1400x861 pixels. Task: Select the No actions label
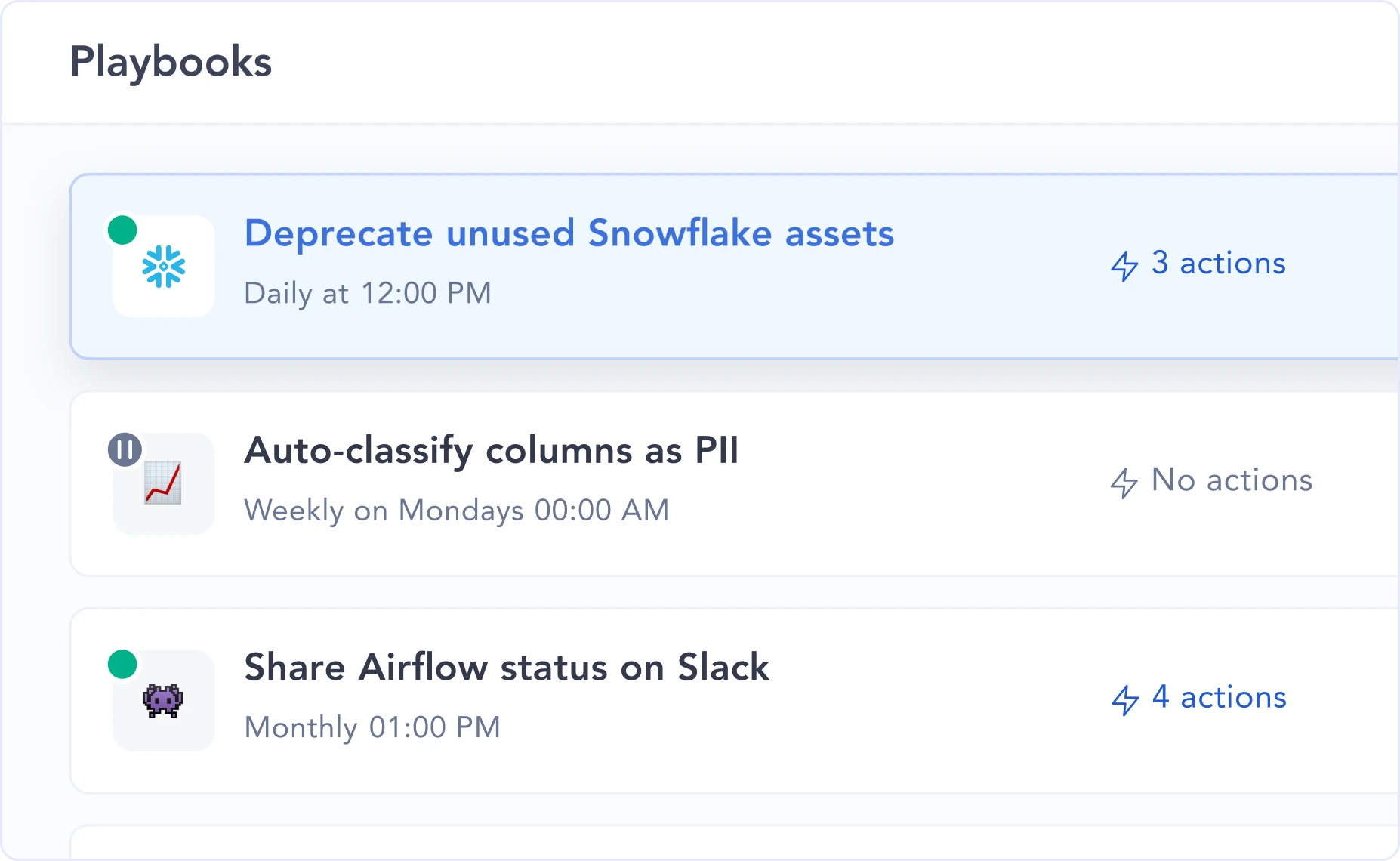coord(1232,480)
